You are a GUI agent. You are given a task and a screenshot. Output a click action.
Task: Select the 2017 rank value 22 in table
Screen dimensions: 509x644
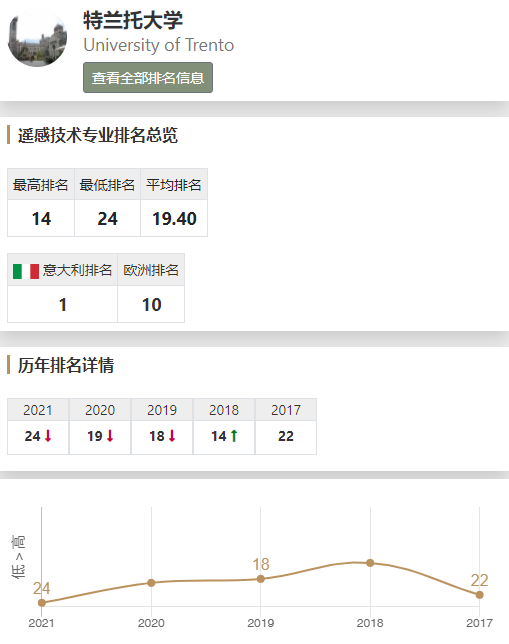[x=286, y=436]
